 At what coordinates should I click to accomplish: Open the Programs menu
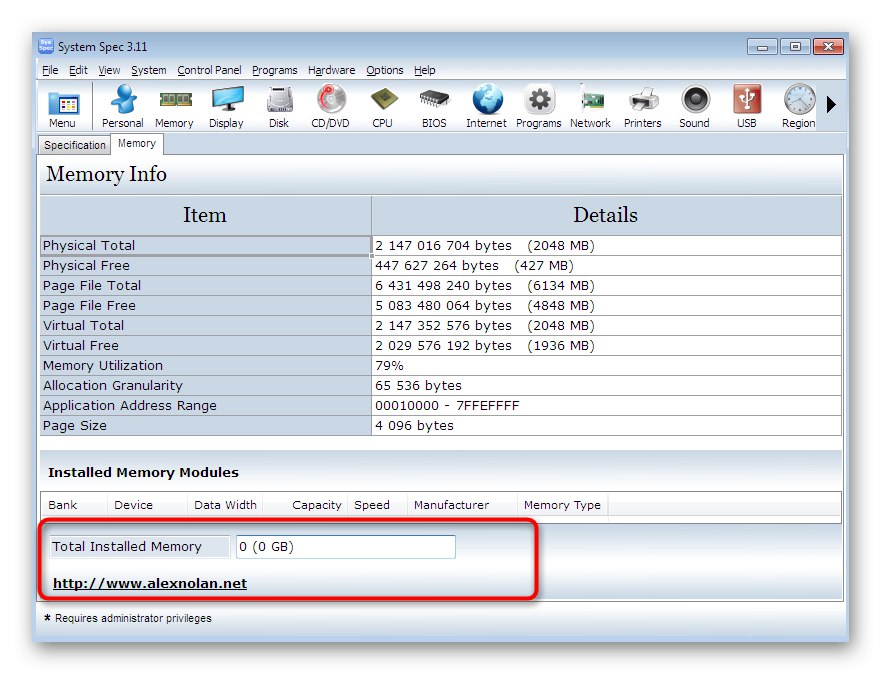click(x=275, y=70)
